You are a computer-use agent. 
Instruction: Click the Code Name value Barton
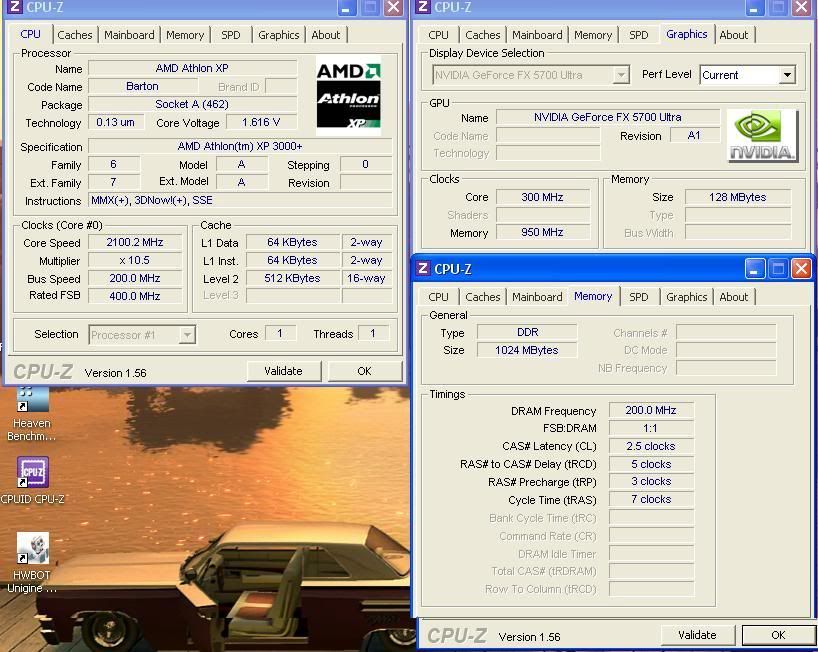tap(142, 86)
